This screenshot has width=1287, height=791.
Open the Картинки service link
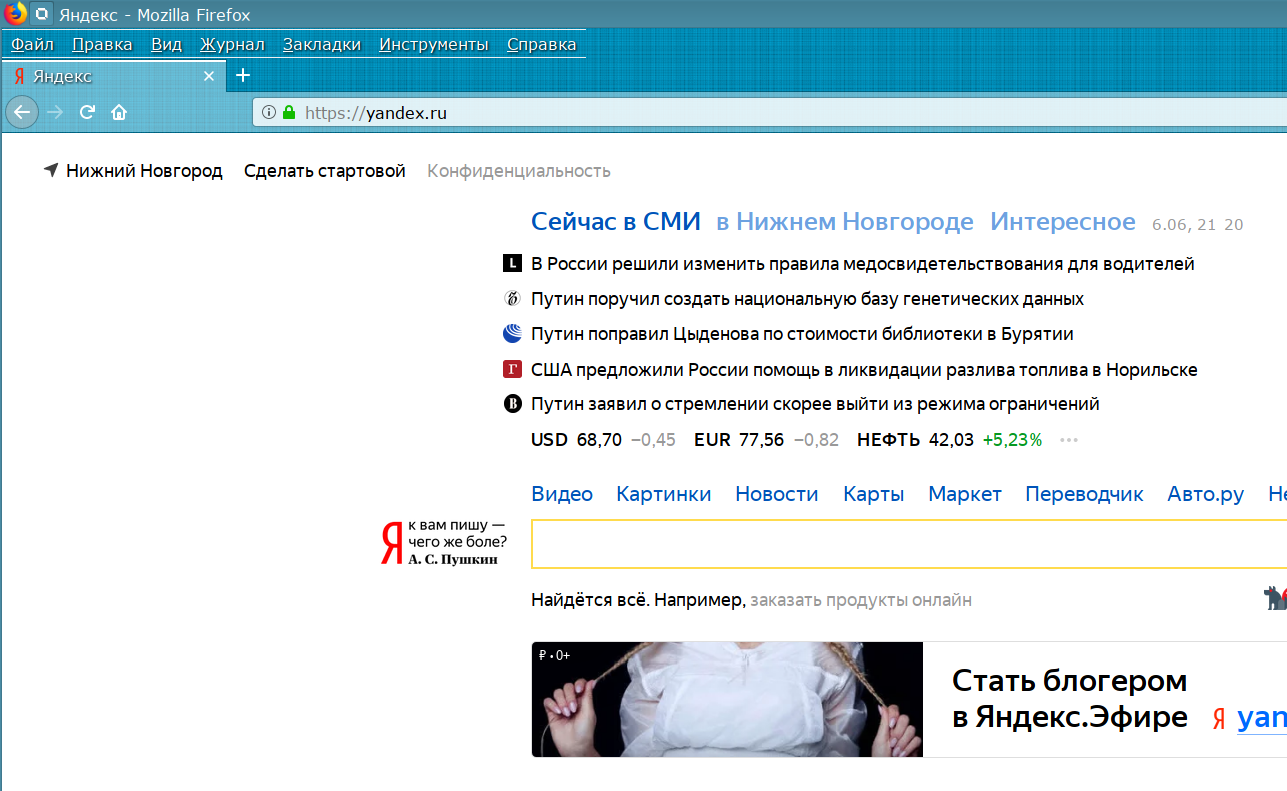(664, 494)
